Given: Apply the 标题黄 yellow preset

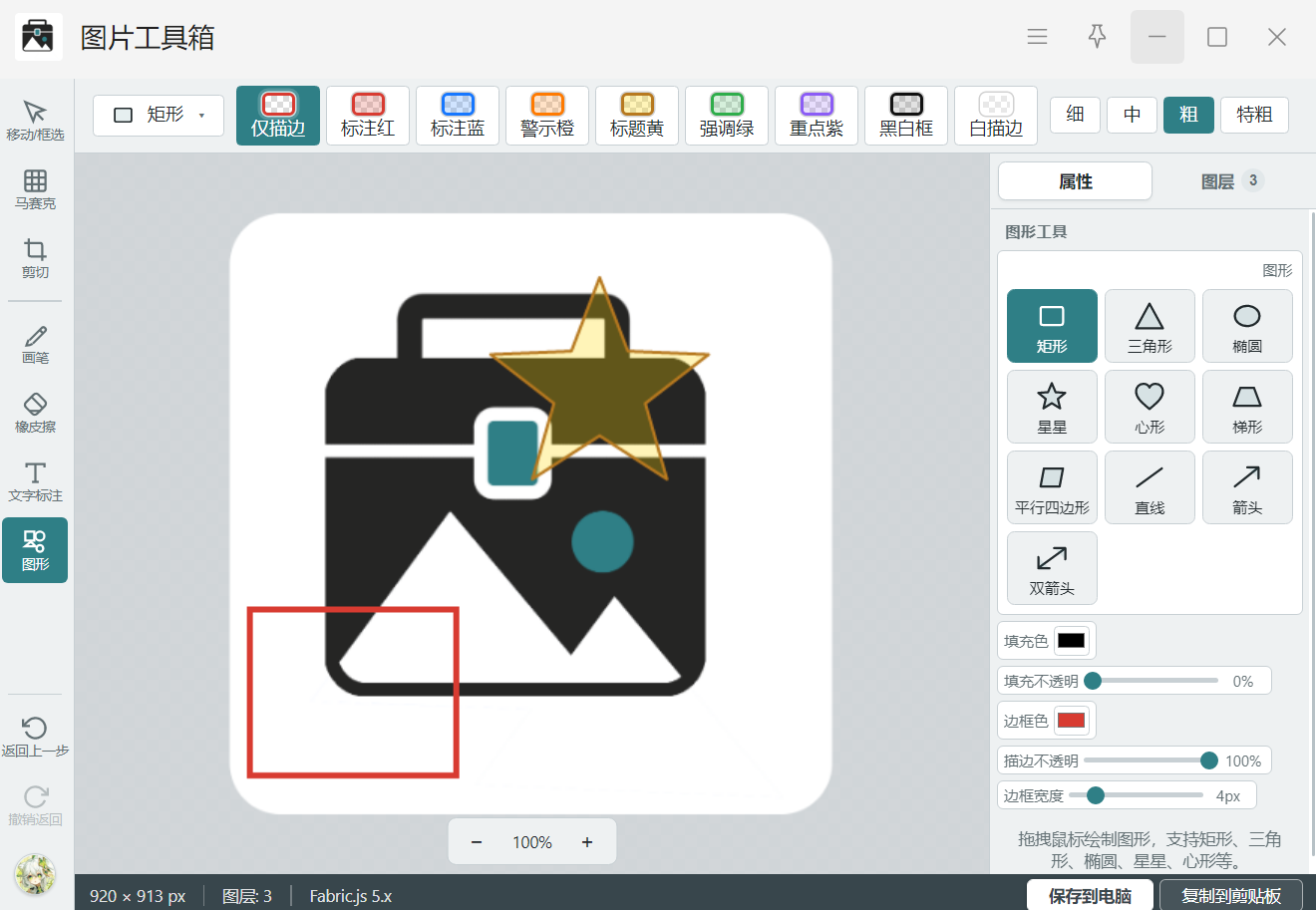Looking at the screenshot, I should tap(637, 116).
